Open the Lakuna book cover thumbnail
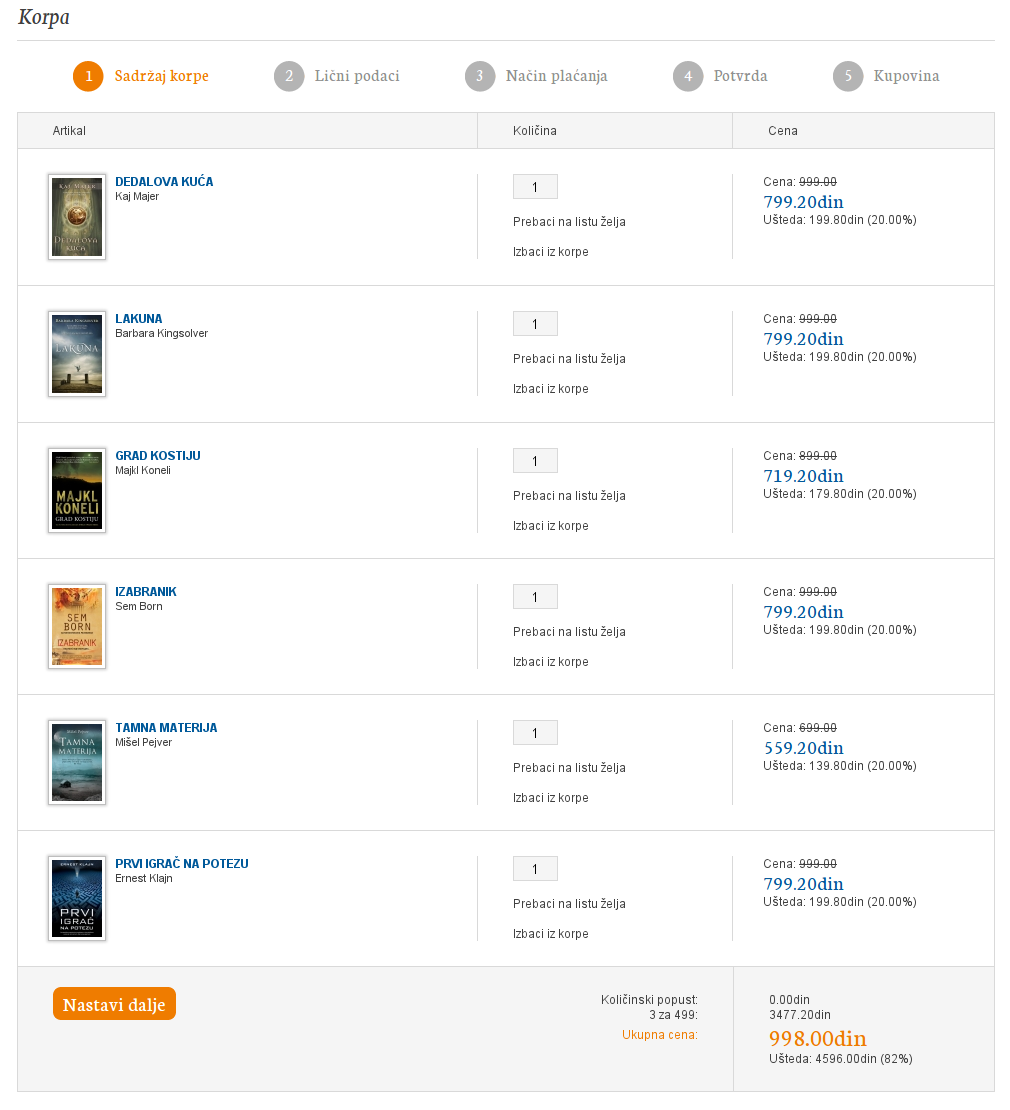This screenshot has width=1010, height=1110. (x=77, y=354)
